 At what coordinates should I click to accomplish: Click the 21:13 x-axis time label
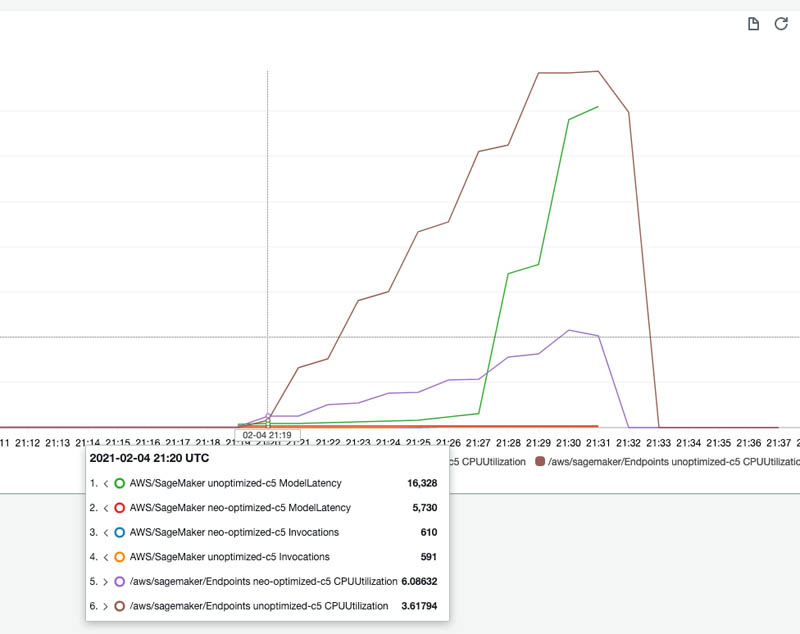tap(58, 443)
